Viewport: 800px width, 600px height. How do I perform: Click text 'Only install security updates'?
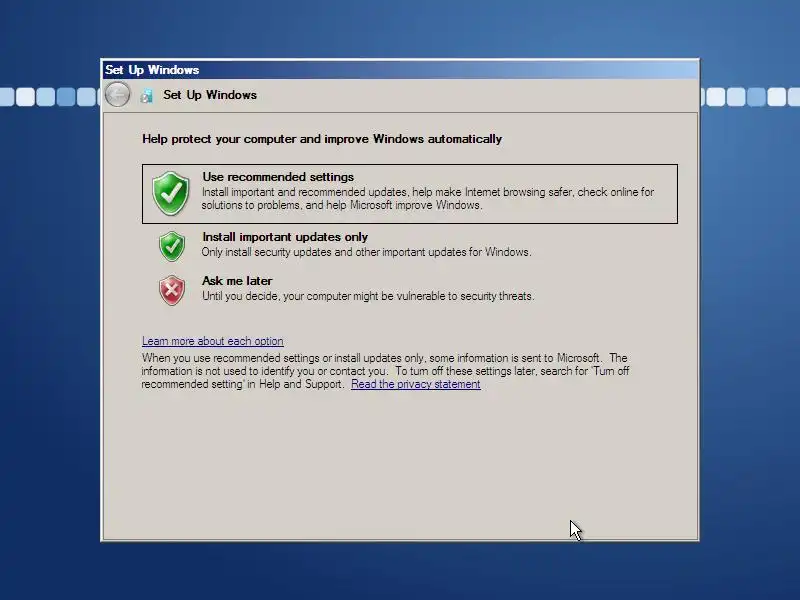coord(366,252)
